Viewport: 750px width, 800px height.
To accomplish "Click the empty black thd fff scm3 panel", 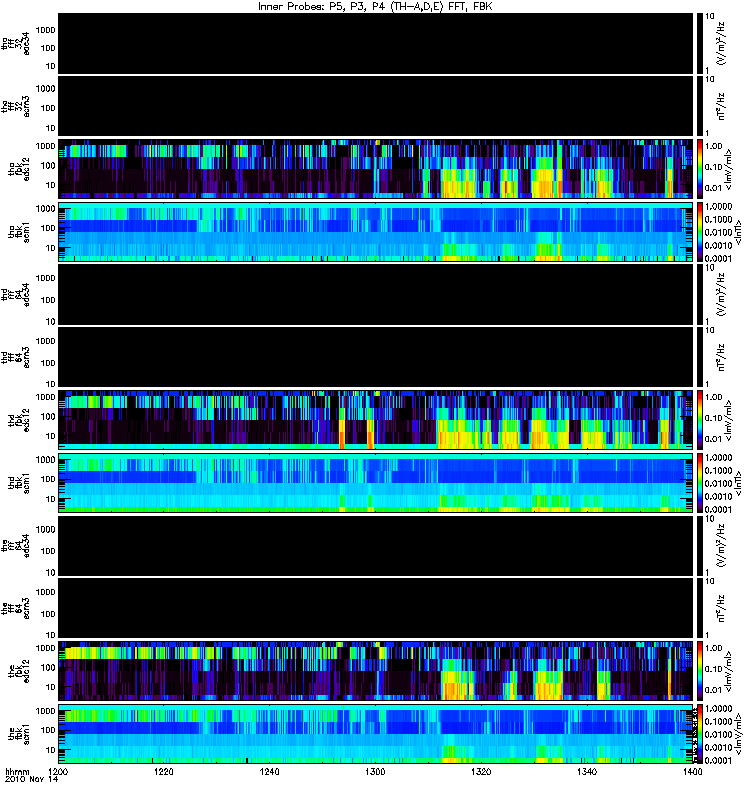I will coord(376,357).
